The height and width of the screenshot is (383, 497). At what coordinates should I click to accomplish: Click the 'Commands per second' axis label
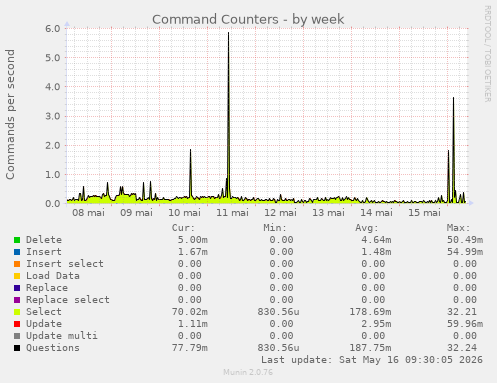coord(10,114)
